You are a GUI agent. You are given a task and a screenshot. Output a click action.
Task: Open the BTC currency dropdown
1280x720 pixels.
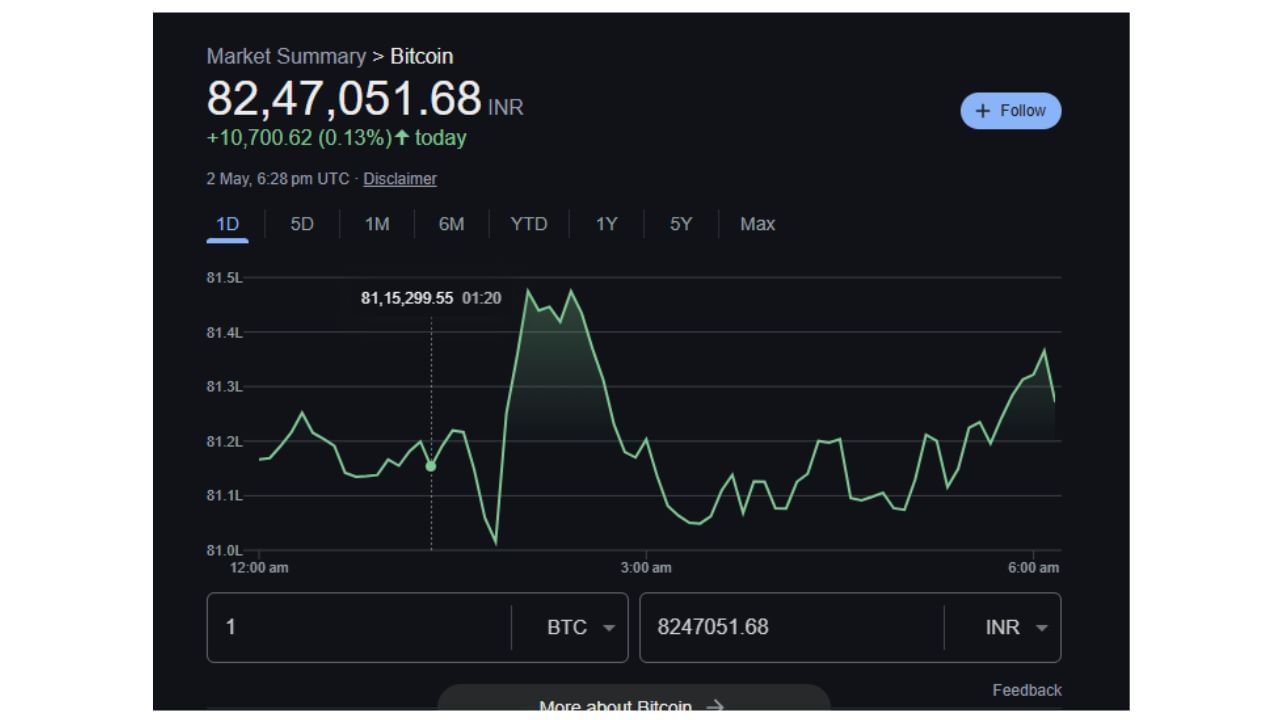click(x=580, y=628)
